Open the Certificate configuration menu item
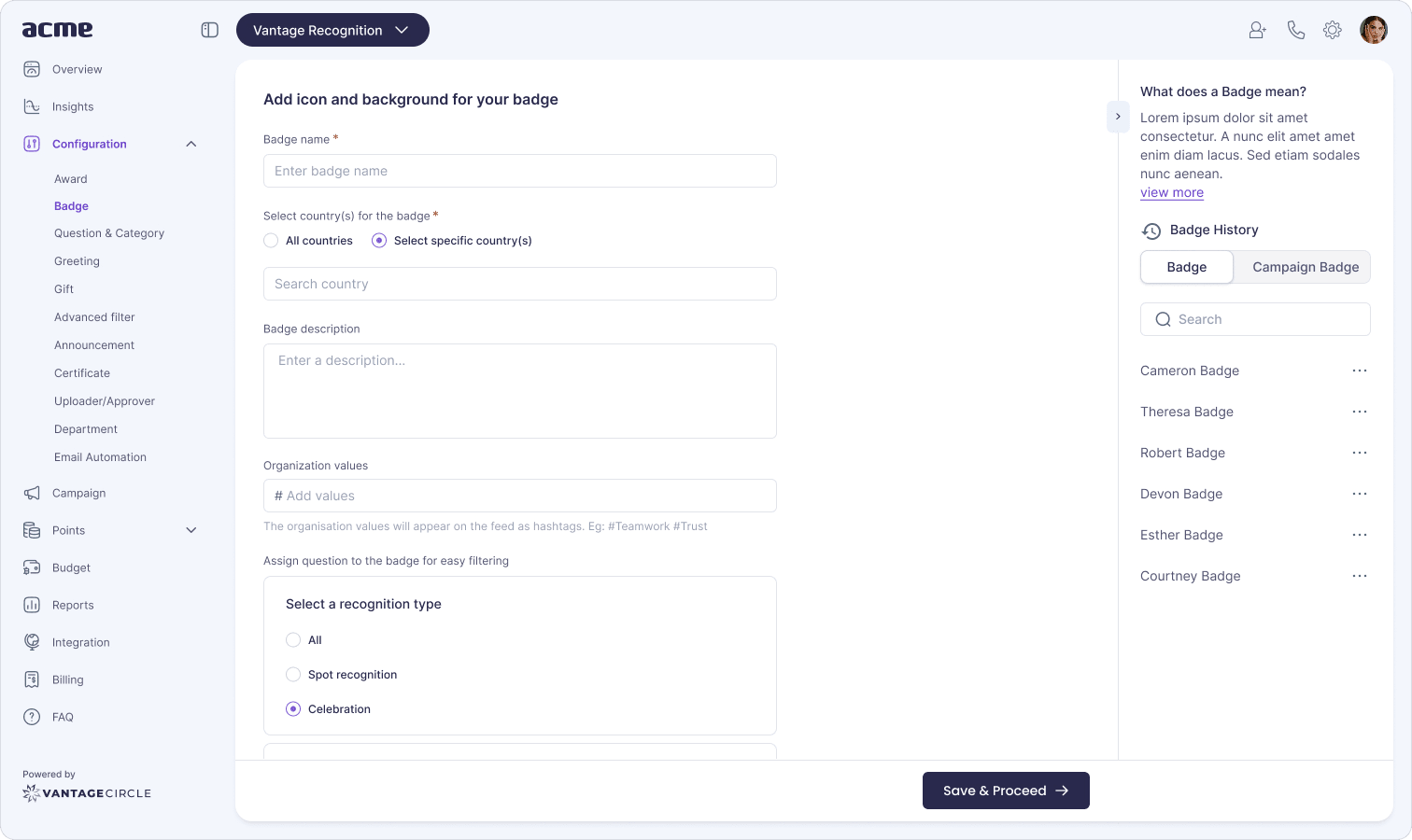Image resolution: width=1412 pixels, height=840 pixels. point(81,372)
